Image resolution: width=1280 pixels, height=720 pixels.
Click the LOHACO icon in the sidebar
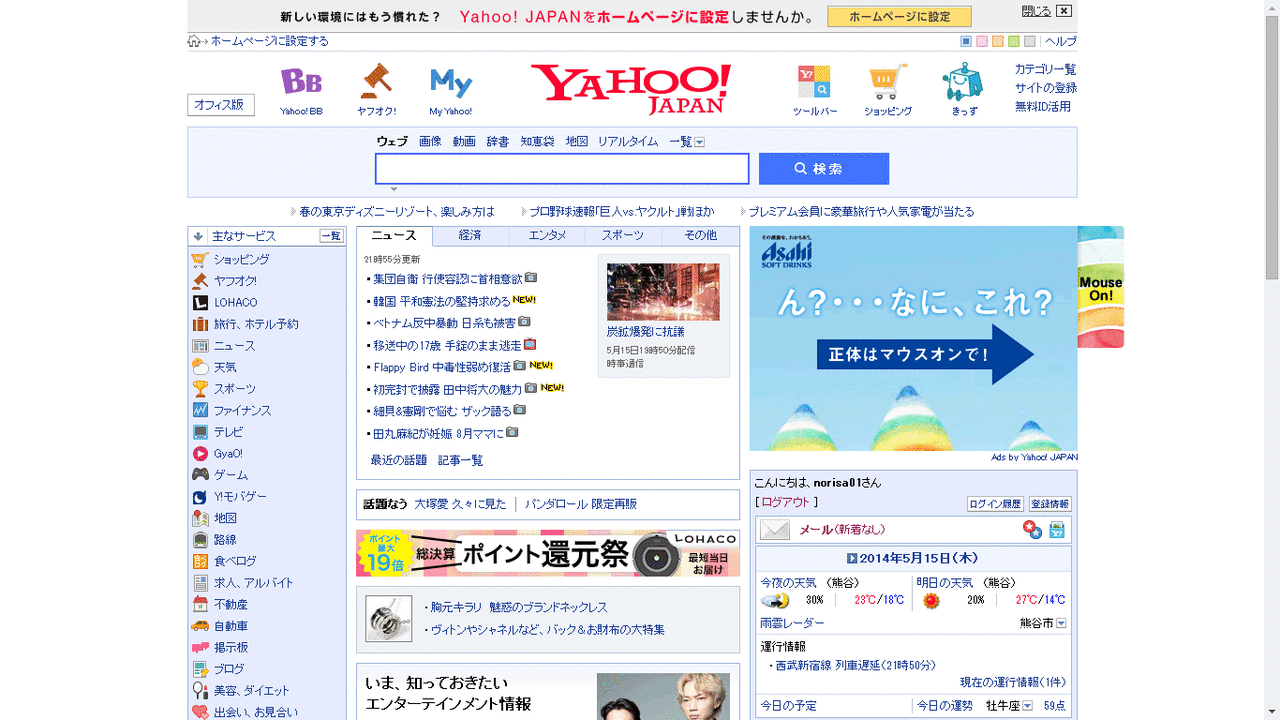(200, 303)
